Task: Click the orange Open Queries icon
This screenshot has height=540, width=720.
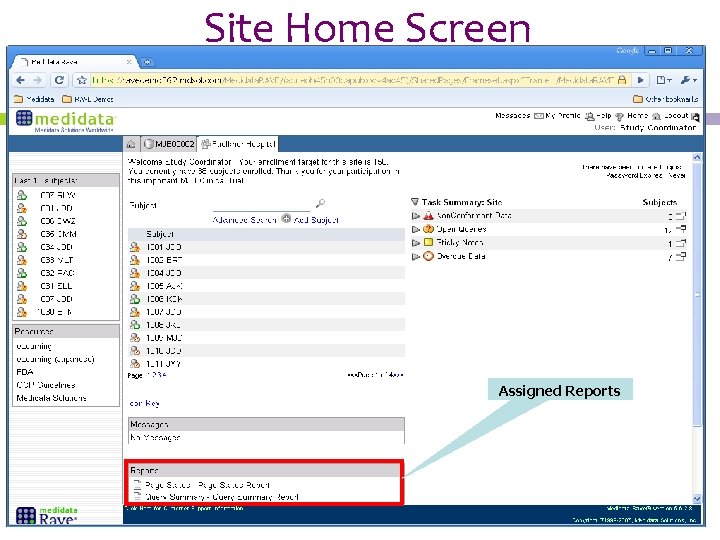Action: click(x=428, y=229)
